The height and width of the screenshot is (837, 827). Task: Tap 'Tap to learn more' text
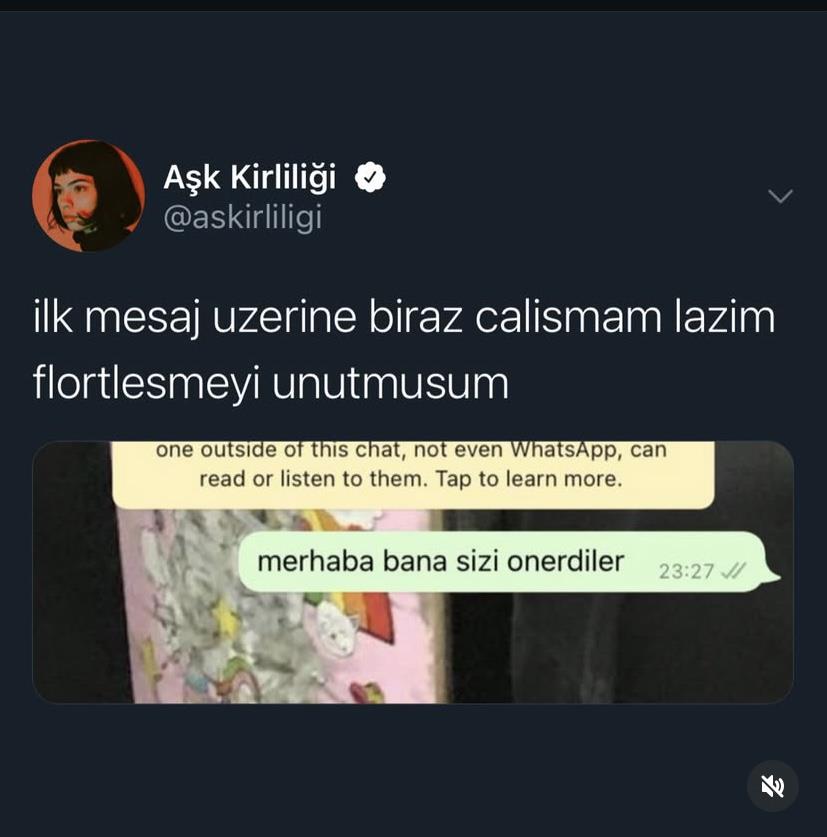coord(529,479)
